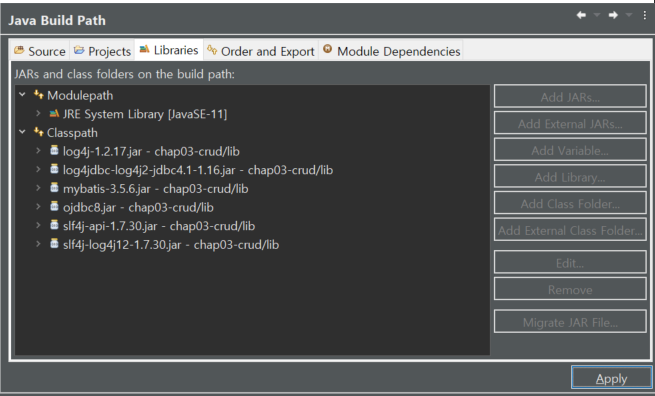Viewport: 655px width, 396px height.
Task: Select log4j-1.2.17.jar in the list
Action: pyautogui.click(x=252, y=151)
